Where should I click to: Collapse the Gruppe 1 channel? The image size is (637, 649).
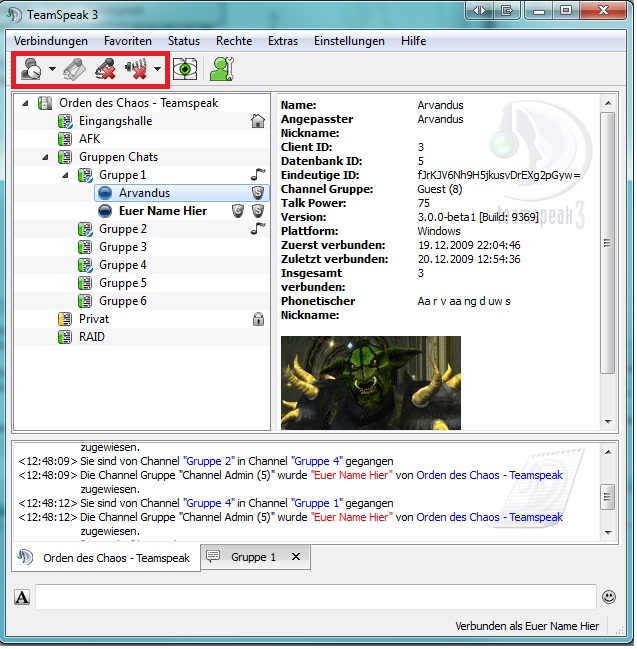tap(65, 175)
